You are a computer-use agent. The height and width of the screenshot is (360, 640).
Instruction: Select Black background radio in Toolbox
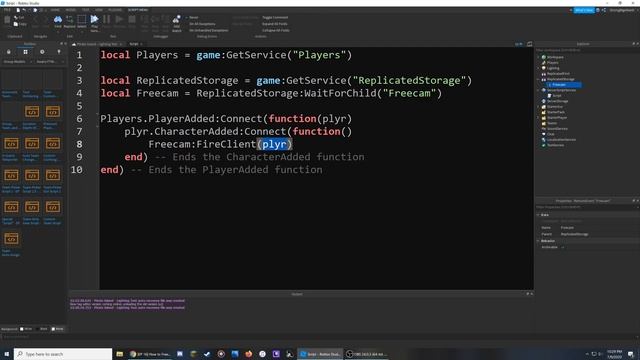coord(38,329)
